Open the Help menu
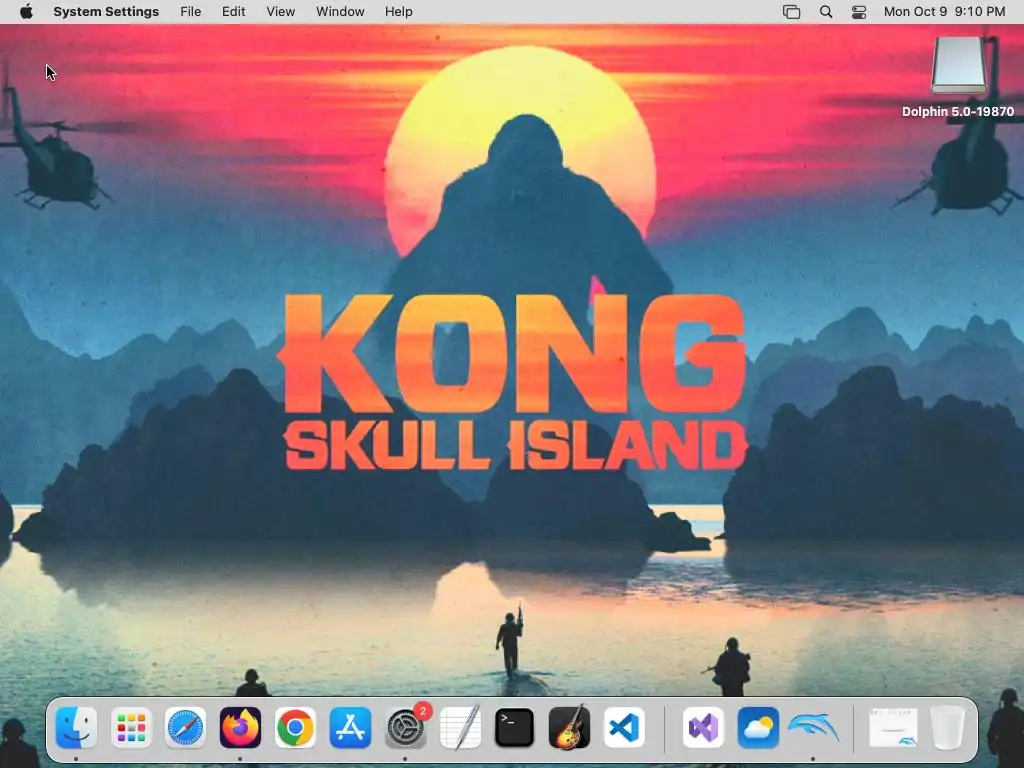The height and width of the screenshot is (768, 1024). (398, 12)
